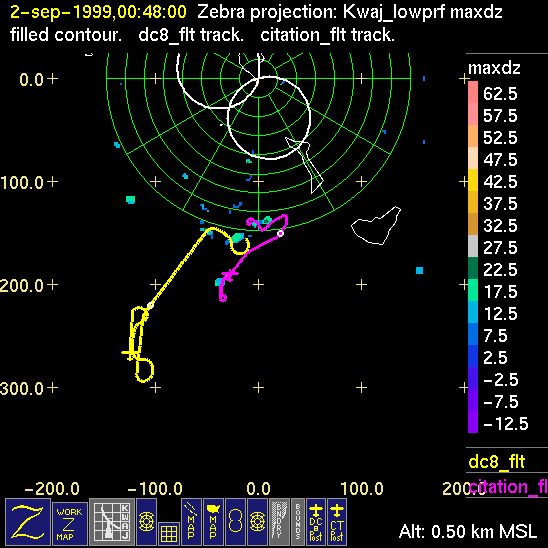The image size is (548, 548).
Task: Click the date-time stamp in the header
Action: click(98, 12)
